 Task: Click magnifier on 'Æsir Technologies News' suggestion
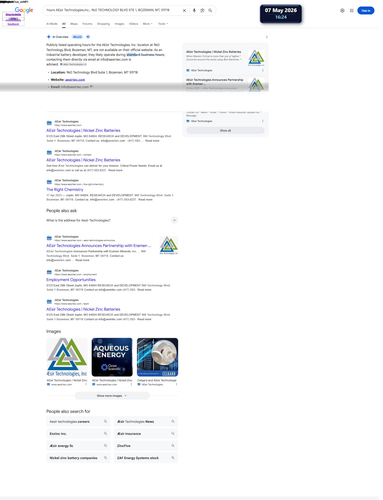pos(173,422)
